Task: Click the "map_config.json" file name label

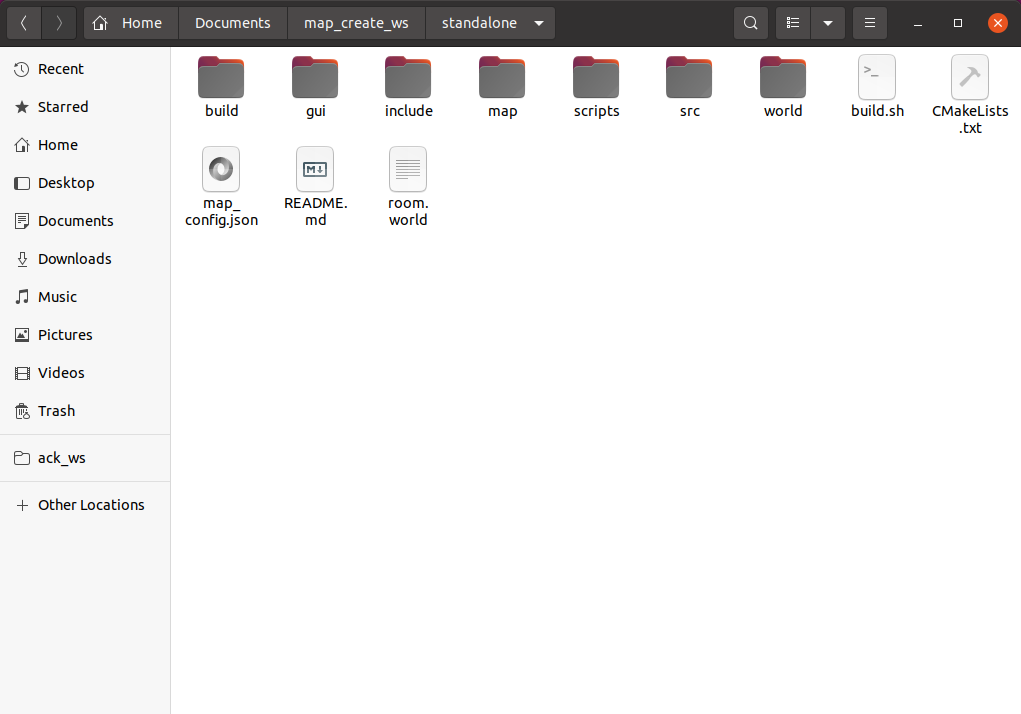Action: coord(221,212)
